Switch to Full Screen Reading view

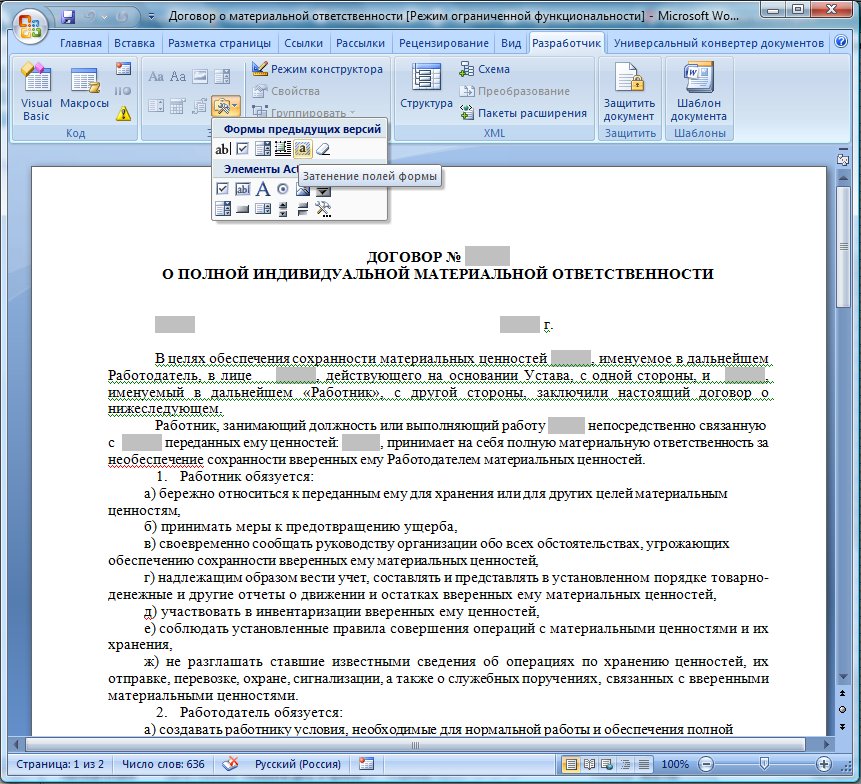point(589,764)
